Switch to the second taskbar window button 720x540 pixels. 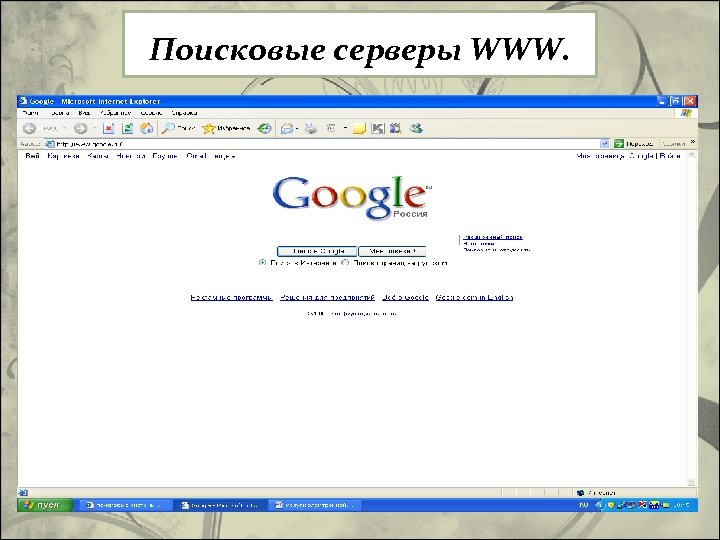[221, 505]
